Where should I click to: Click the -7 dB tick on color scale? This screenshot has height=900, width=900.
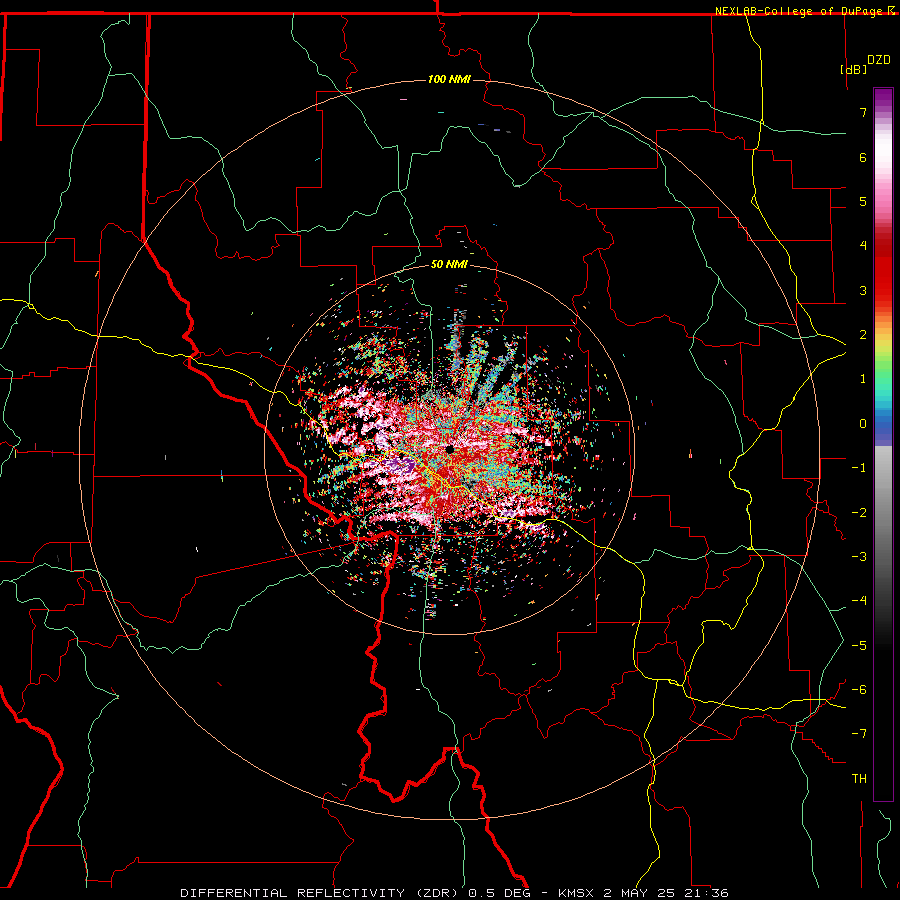click(859, 734)
